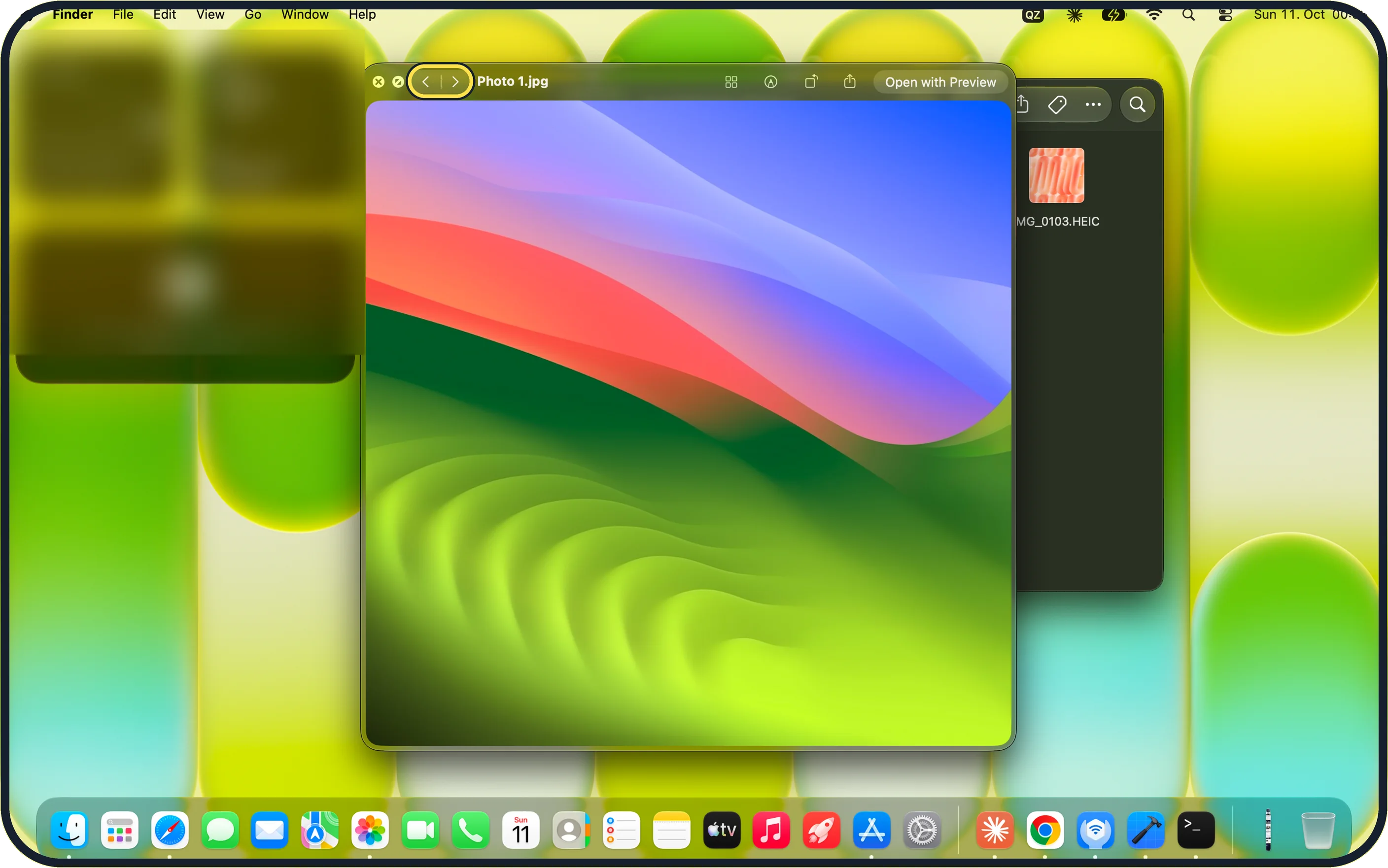Select the IMG_0103.HEIC file name label
The image size is (1388, 868).
pos(1057,222)
